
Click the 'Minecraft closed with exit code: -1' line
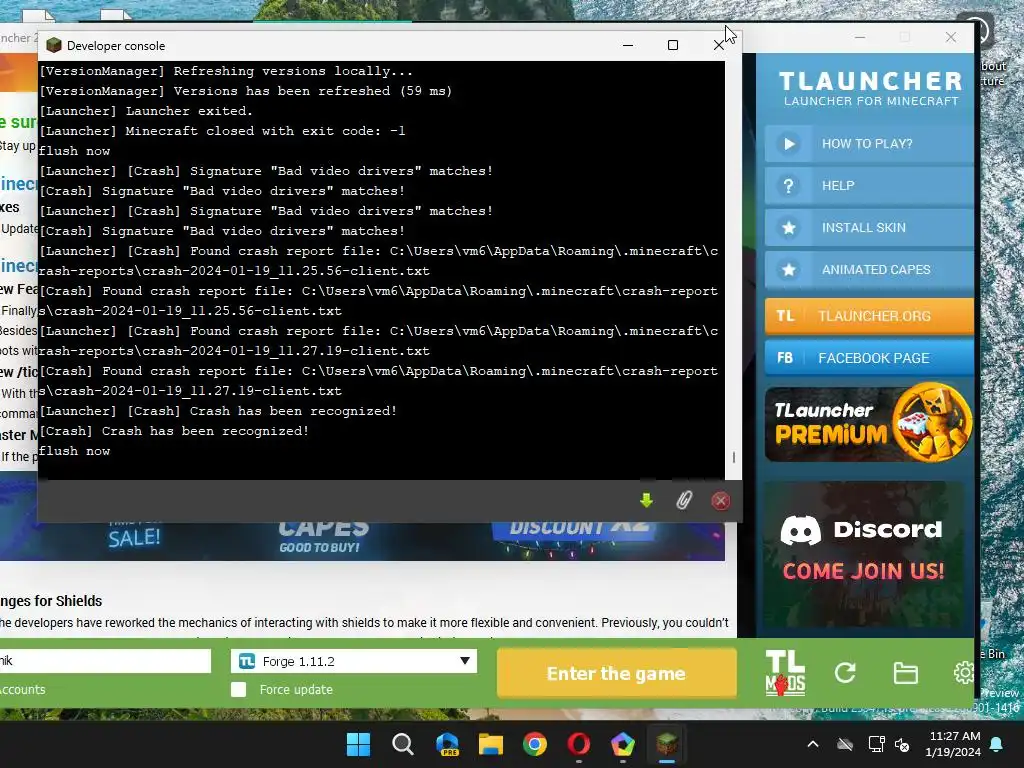[222, 131]
